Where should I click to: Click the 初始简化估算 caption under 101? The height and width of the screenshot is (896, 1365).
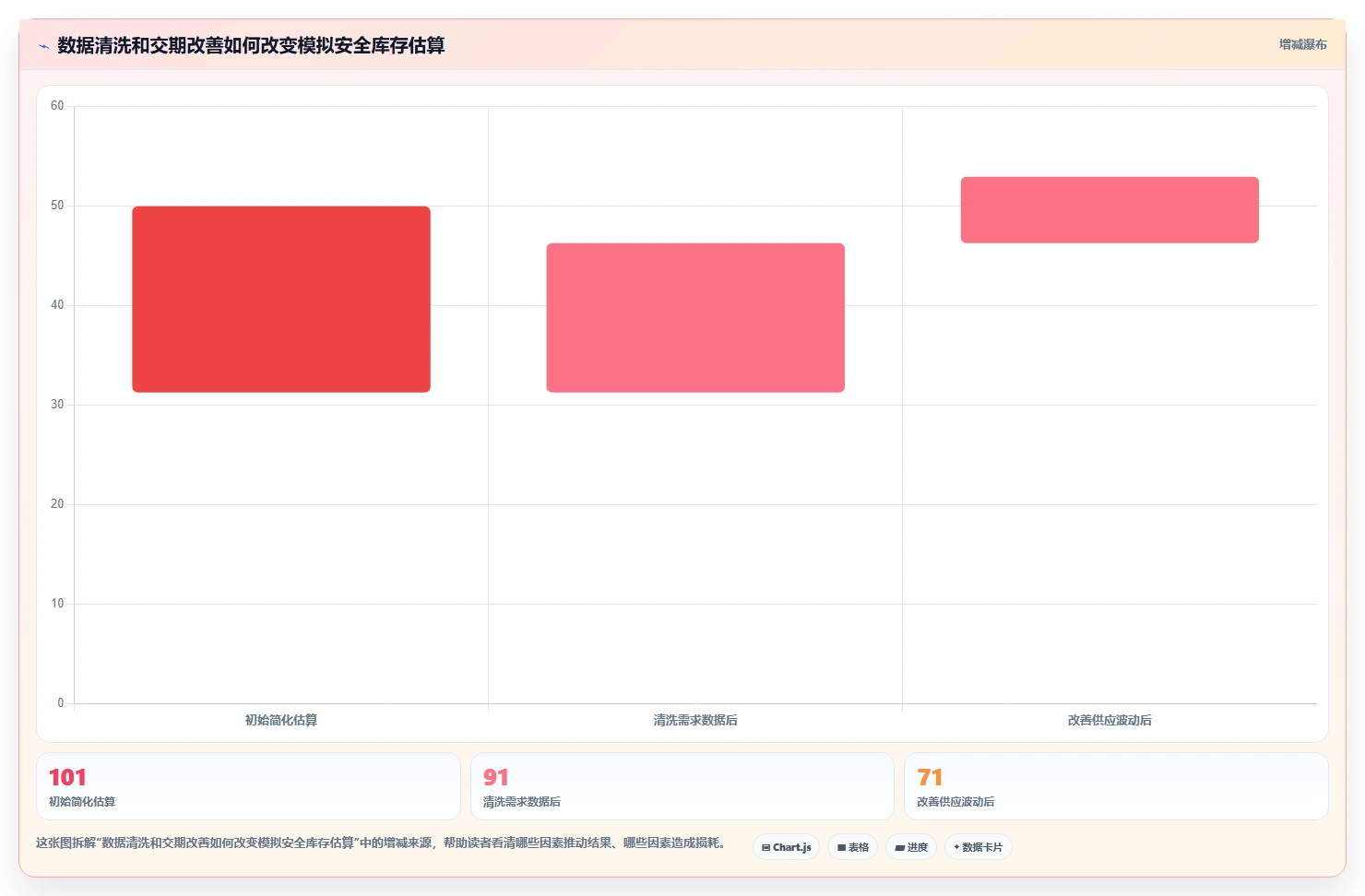[82, 802]
